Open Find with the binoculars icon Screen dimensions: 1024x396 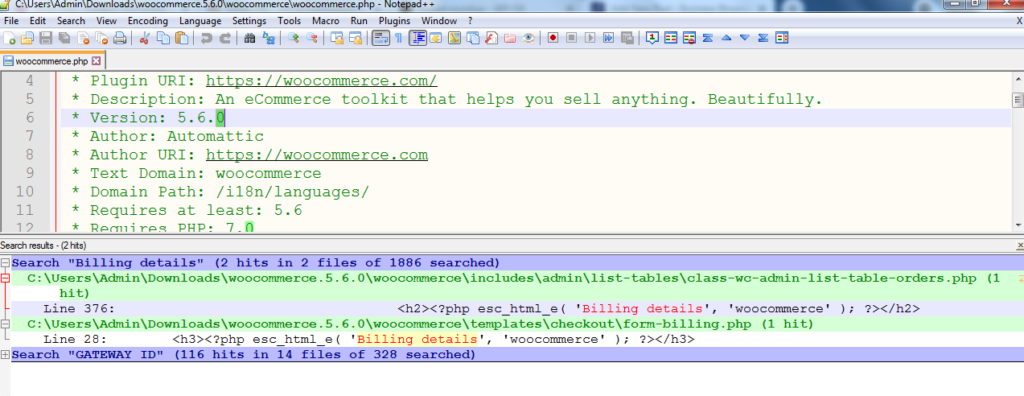[249, 38]
